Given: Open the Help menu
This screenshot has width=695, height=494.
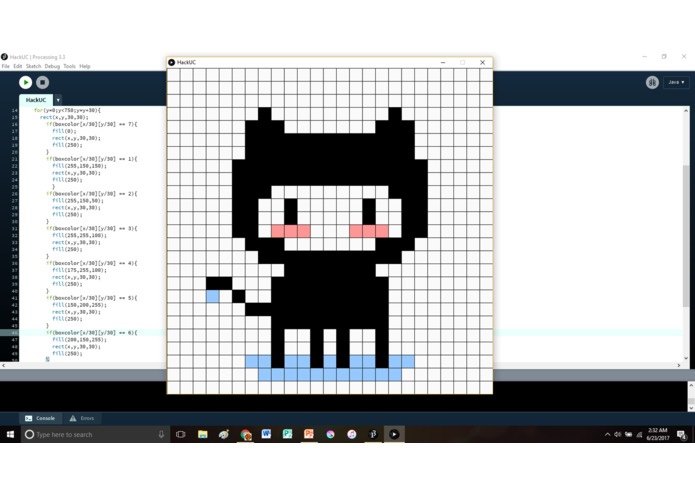Looking at the screenshot, I should pyautogui.click(x=85, y=66).
